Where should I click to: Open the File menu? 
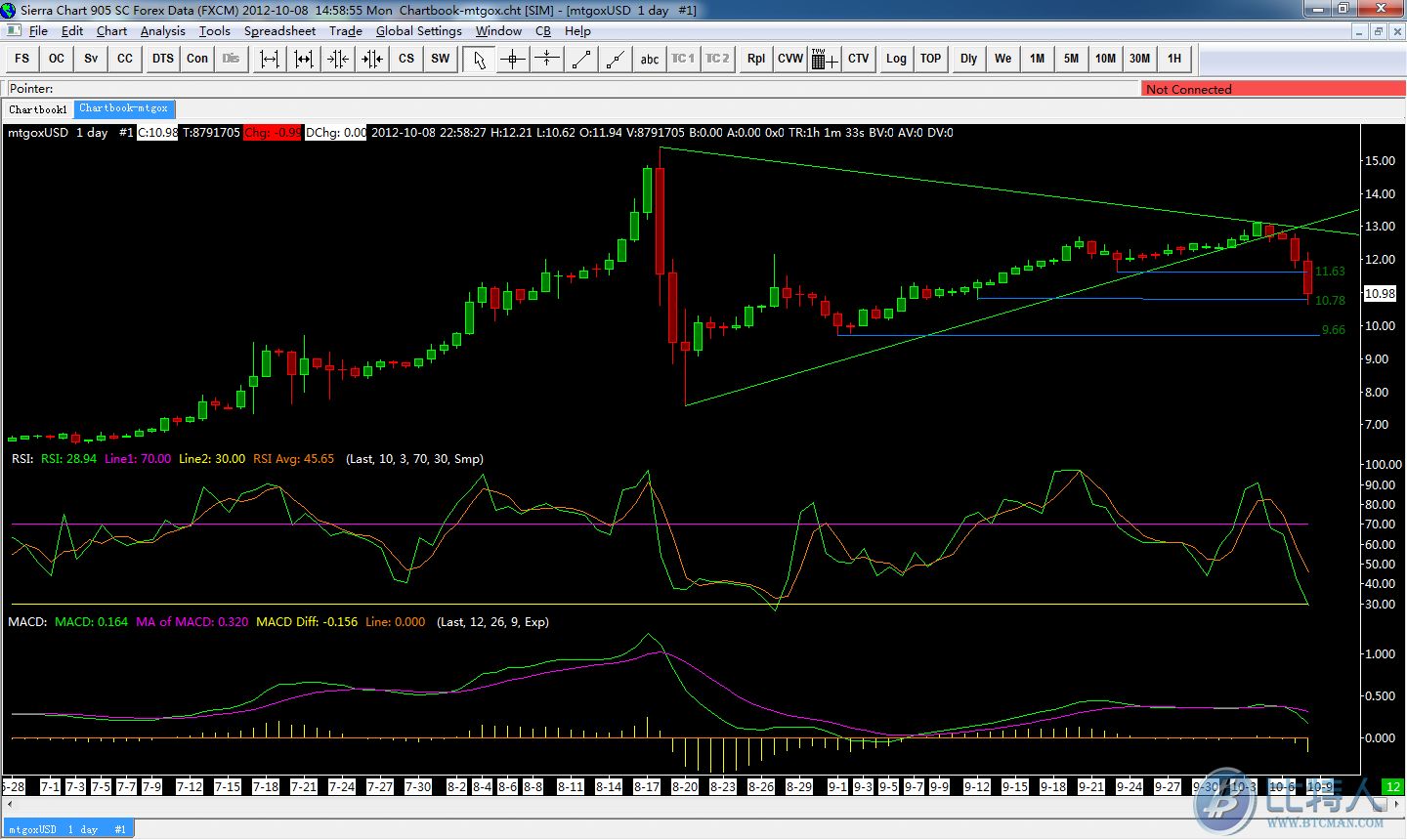tap(38, 30)
